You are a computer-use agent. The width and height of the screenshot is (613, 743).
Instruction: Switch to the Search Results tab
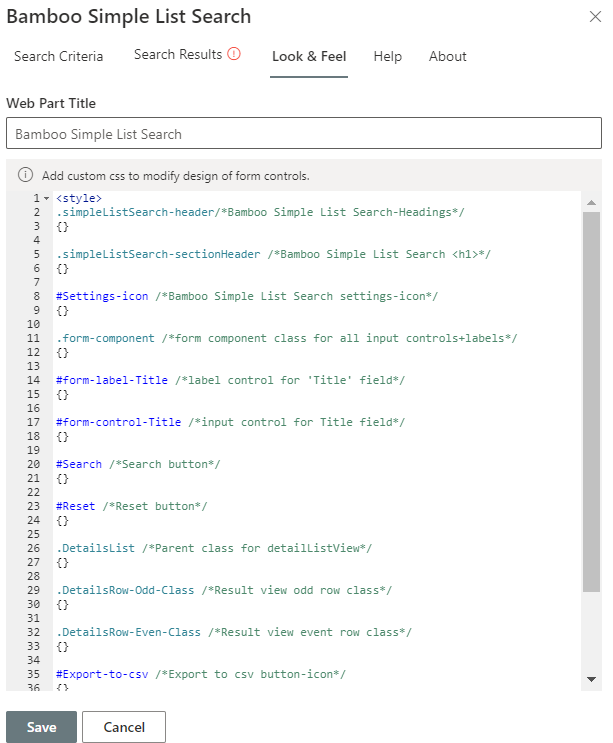178,54
